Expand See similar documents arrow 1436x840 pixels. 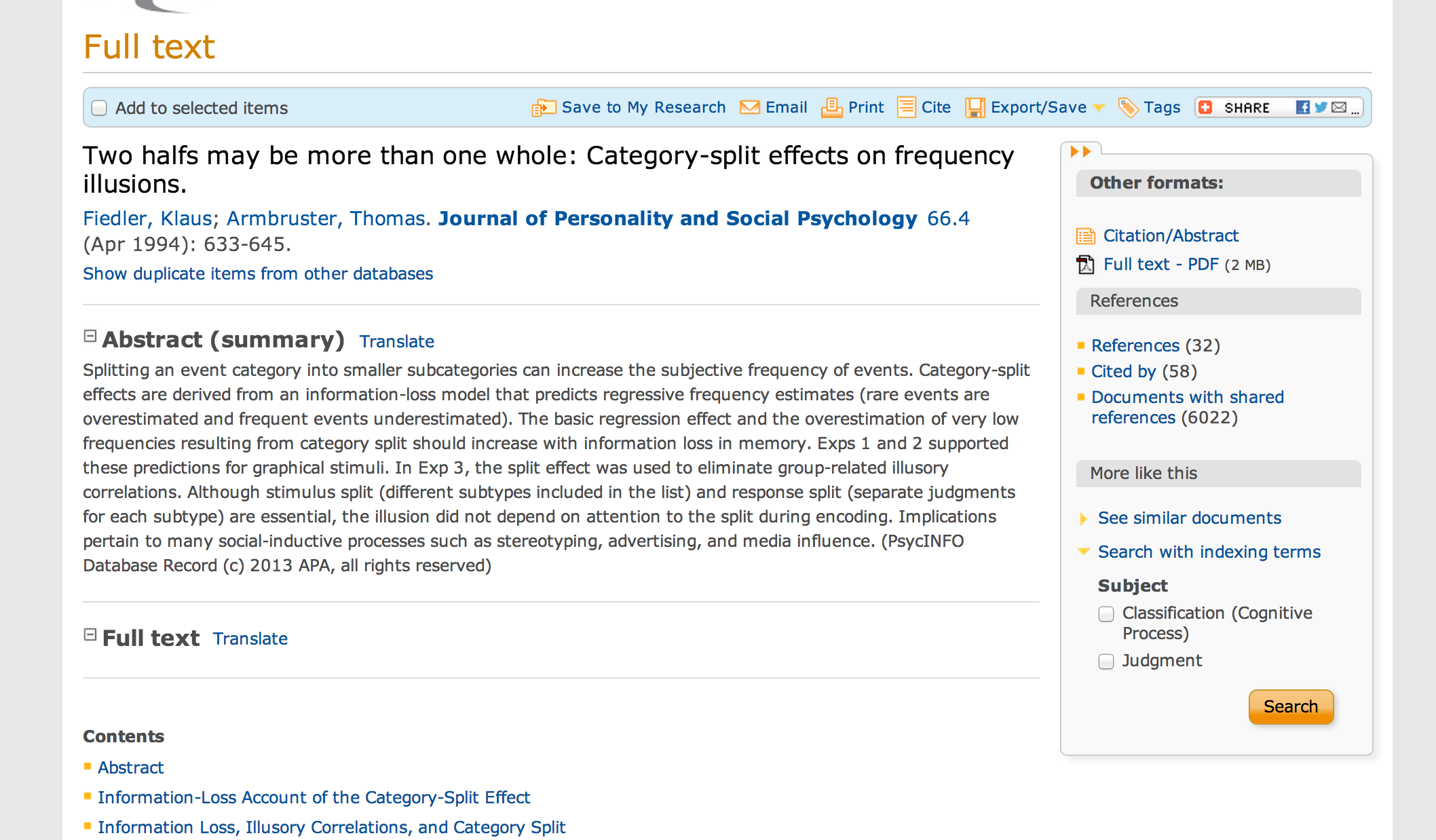click(x=1083, y=519)
